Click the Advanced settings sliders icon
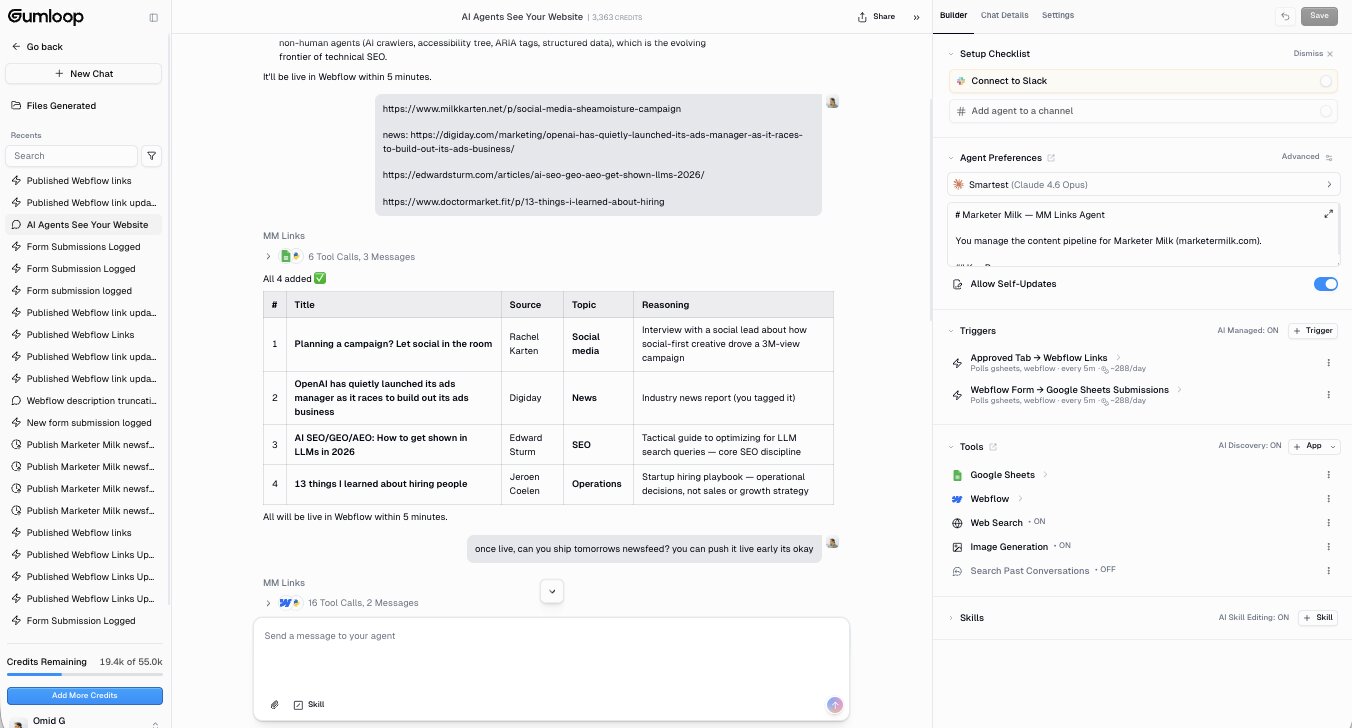 click(1329, 157)
